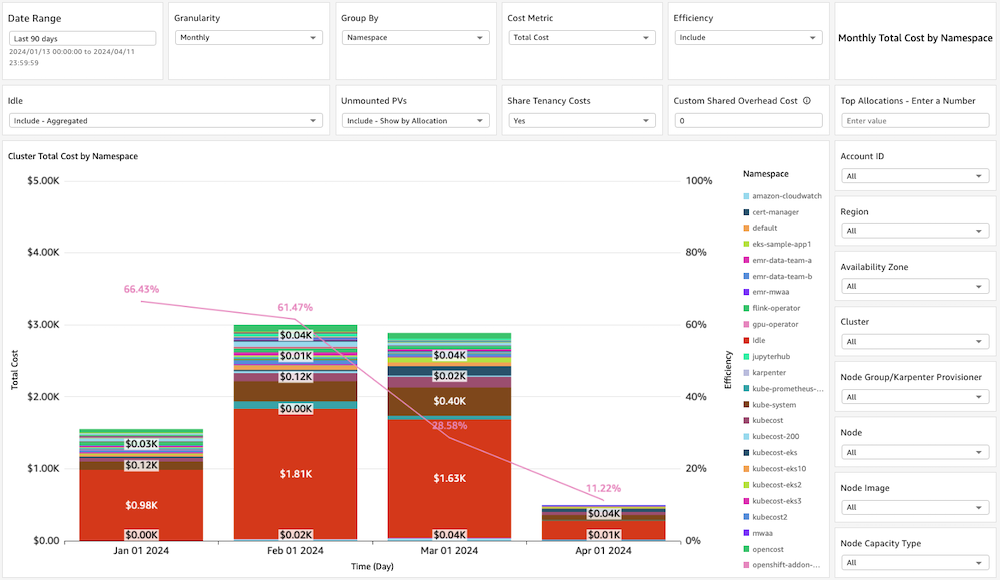This screenshot has height=580, width=1000.
Task: Select cert-manager legend swatch
Action: 746,212
